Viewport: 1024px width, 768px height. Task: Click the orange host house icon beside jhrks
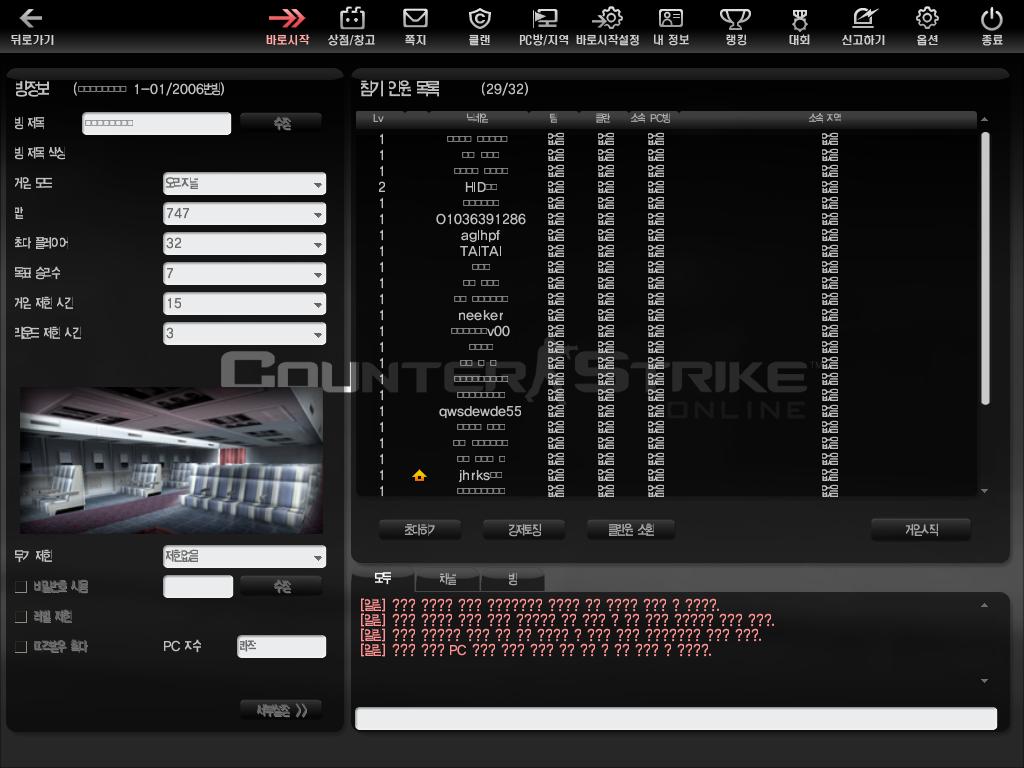[419, 475]
